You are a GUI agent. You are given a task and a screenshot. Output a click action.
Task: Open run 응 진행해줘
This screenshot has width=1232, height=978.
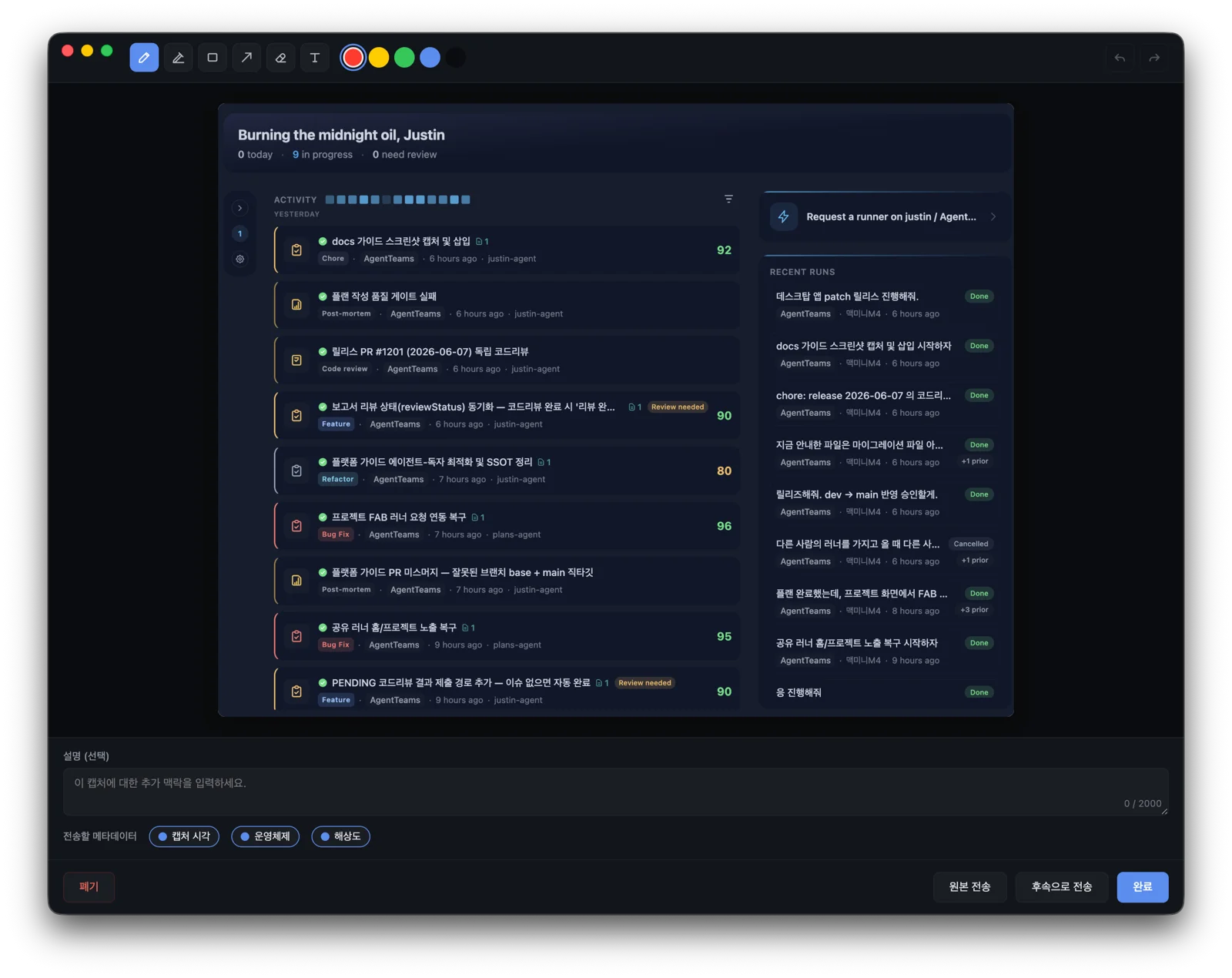(x=884, y=693)
